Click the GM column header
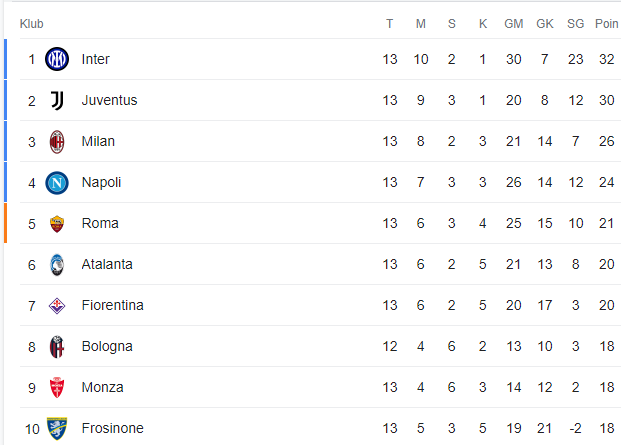The width and height of the screenshot is (621, 445). pyautogui.click(x=514, y=24)
